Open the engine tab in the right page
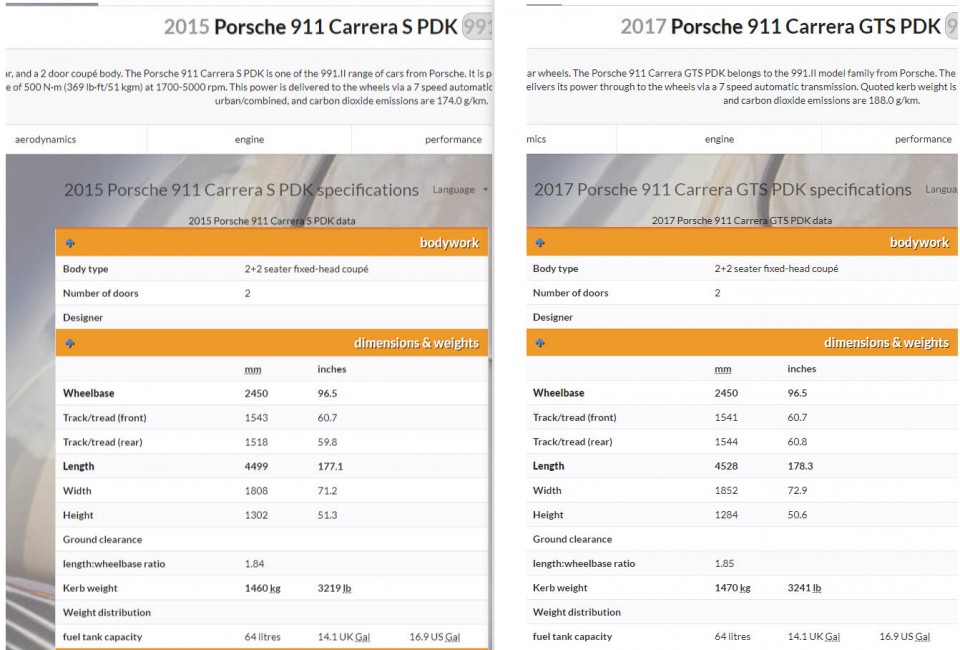The image size is (960, 650). tap(719, 139)
